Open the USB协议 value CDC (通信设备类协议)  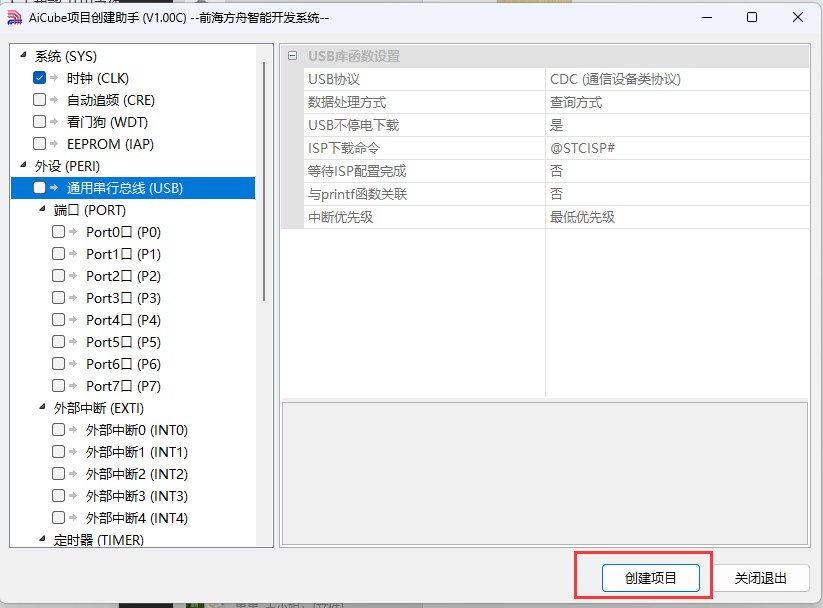[677, 79]
